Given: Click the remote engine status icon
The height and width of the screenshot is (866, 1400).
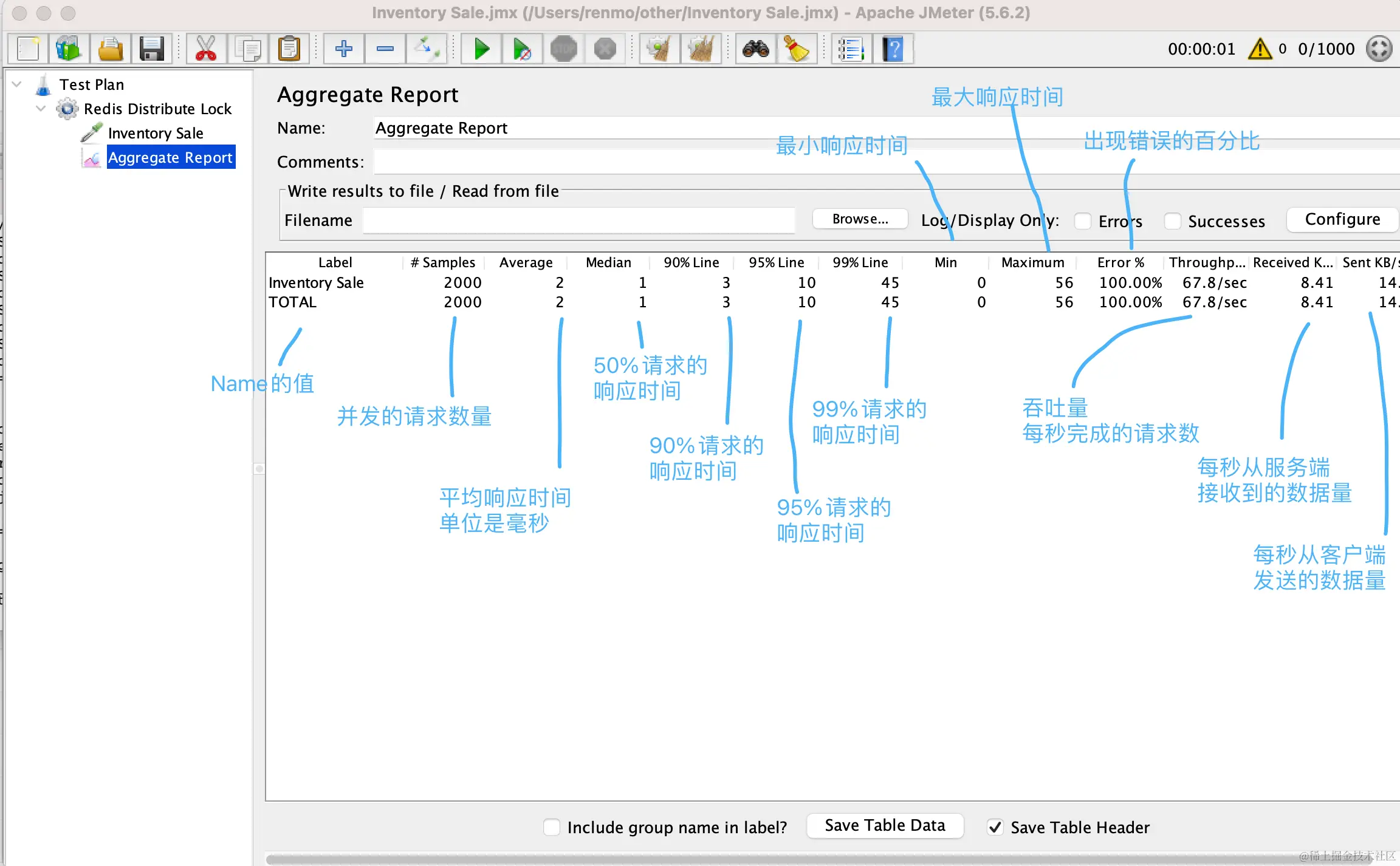Looking at the screenshot, I should (1379, 49).
